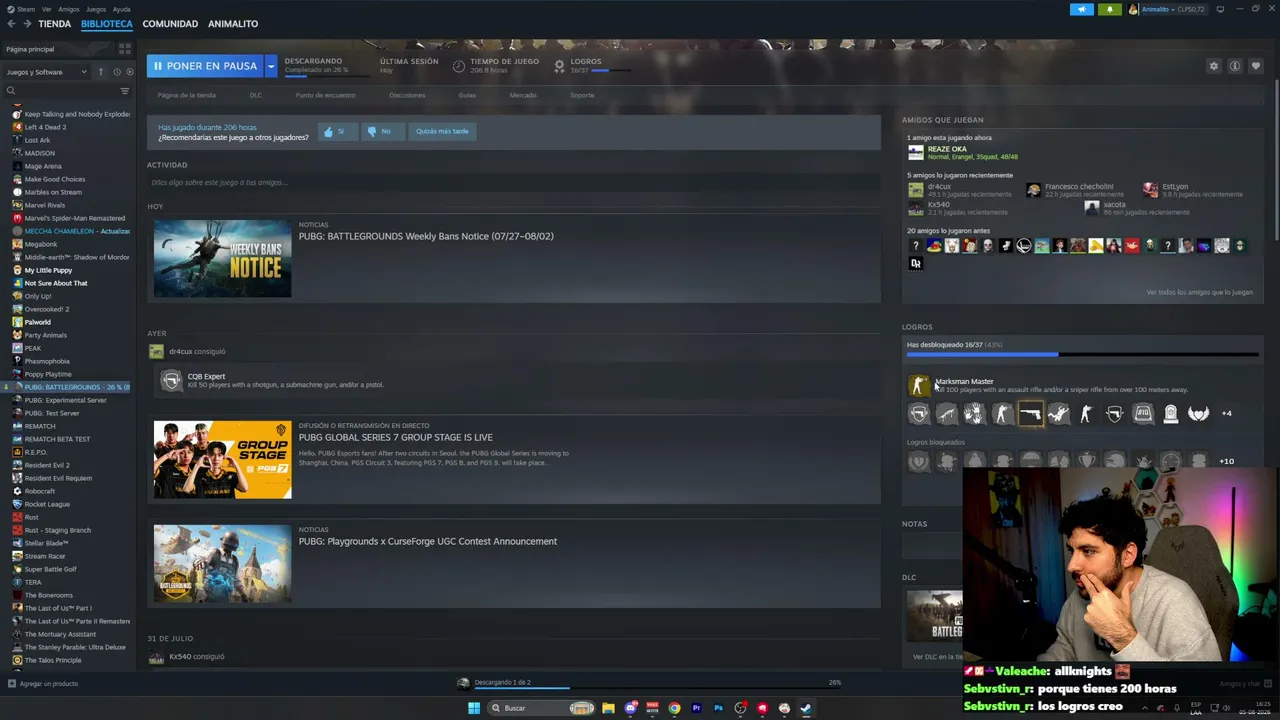Open File Explorer from the taskbar
The height and width of the screenshot is (720, 1280).
pyautogui.click(x=608, y=708)
